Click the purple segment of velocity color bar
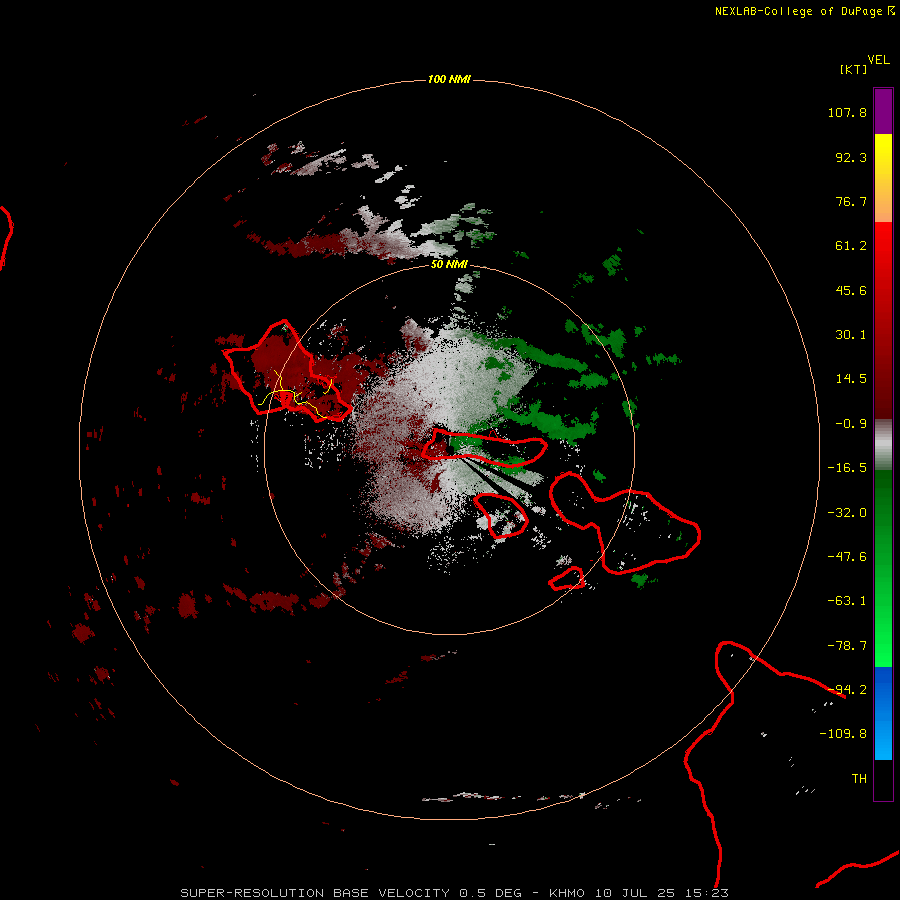Viewport: 900px width, 900px height. click(x=883, y=111)
